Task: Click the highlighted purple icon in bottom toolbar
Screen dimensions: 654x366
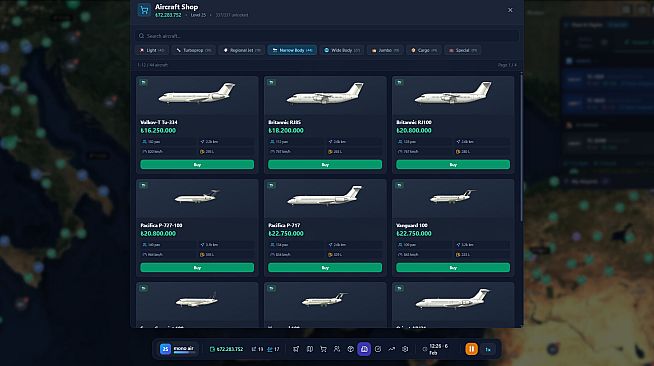Action: tap(364, 349)
